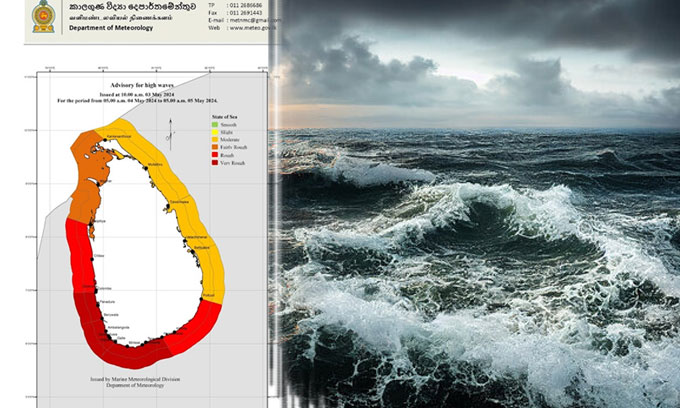This screenshot has width=680, height=408.
Task: Click the 'Fairly Rough' legend label
Action: coord(233,147)
